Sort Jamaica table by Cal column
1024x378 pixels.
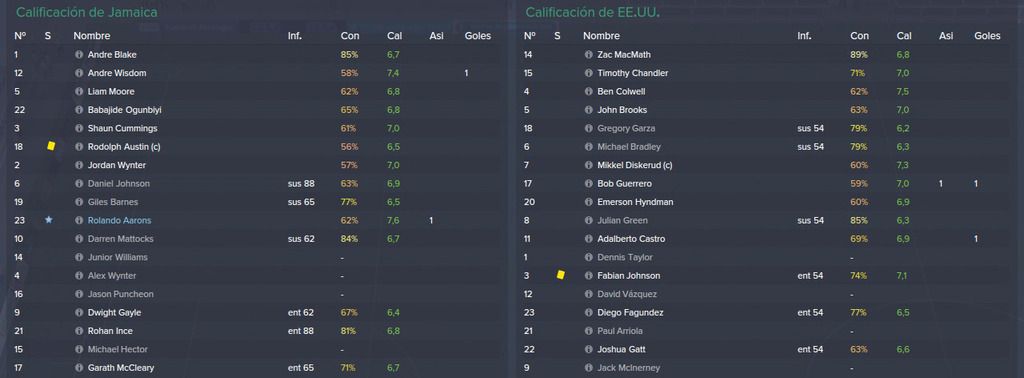394,36
